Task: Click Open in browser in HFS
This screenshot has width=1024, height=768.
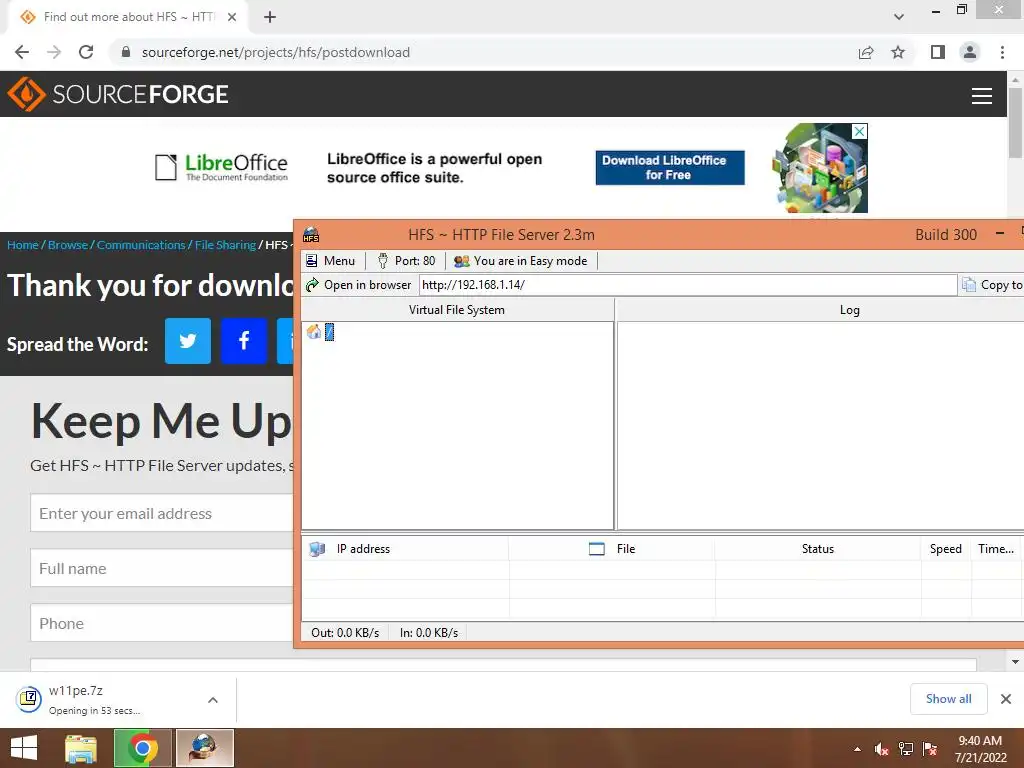Action: pyautogui.click(x=359, y=285)
